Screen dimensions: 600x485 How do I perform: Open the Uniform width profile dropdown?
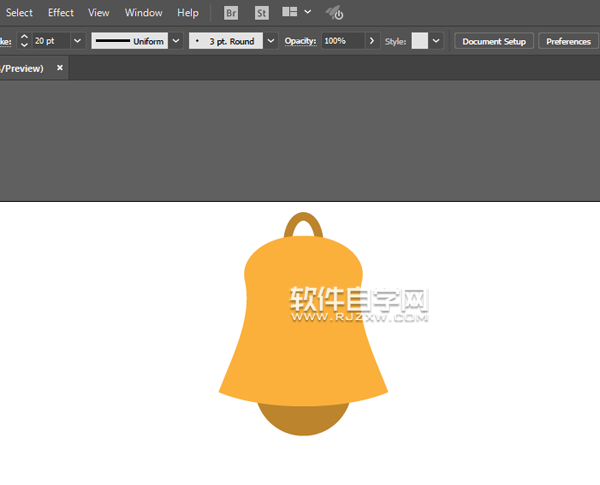coord(176,41)
